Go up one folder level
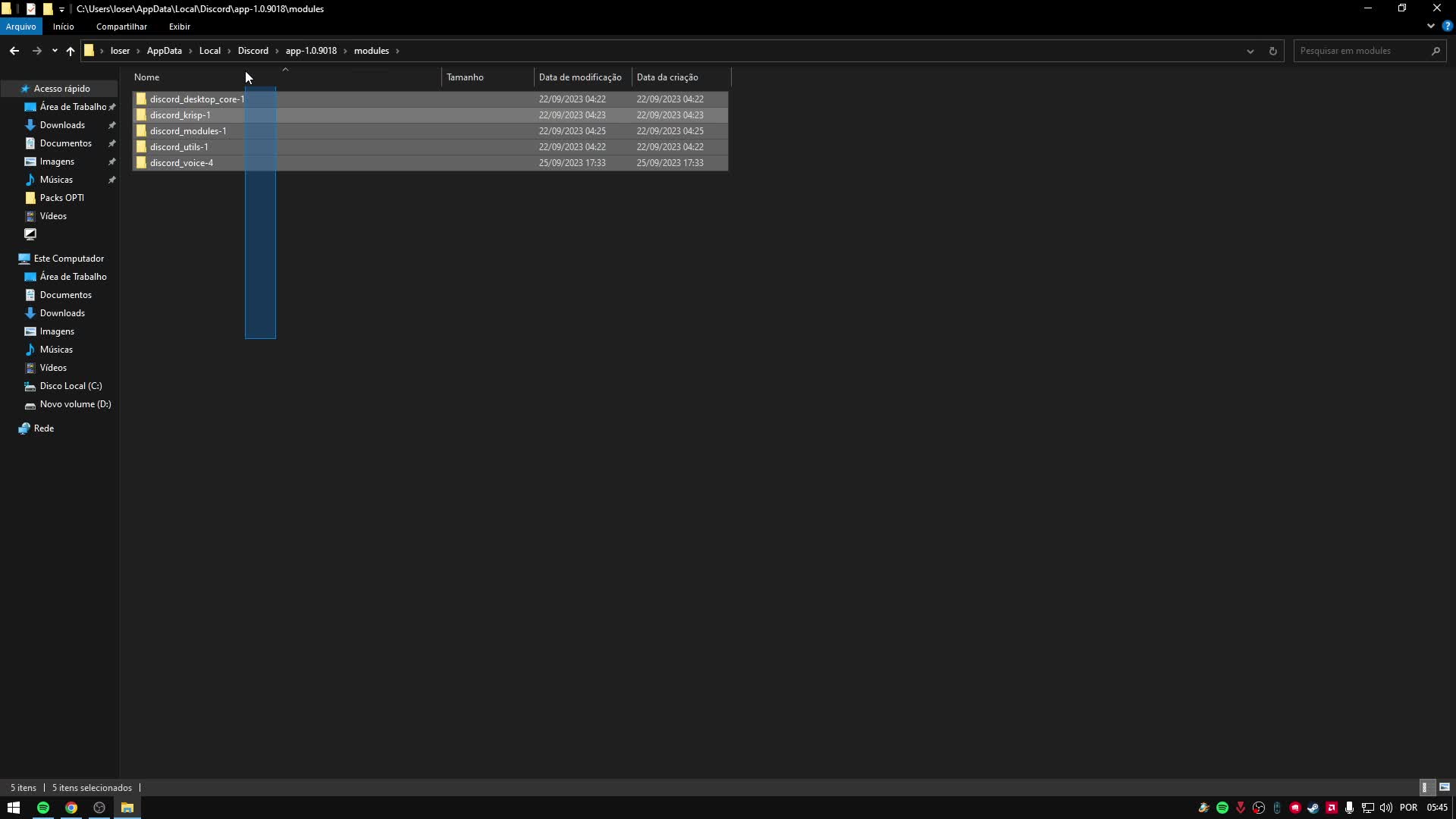Image resolution: width=1456 pixels, height=819 pixels. pyautogui.click(x=71, y=51)
